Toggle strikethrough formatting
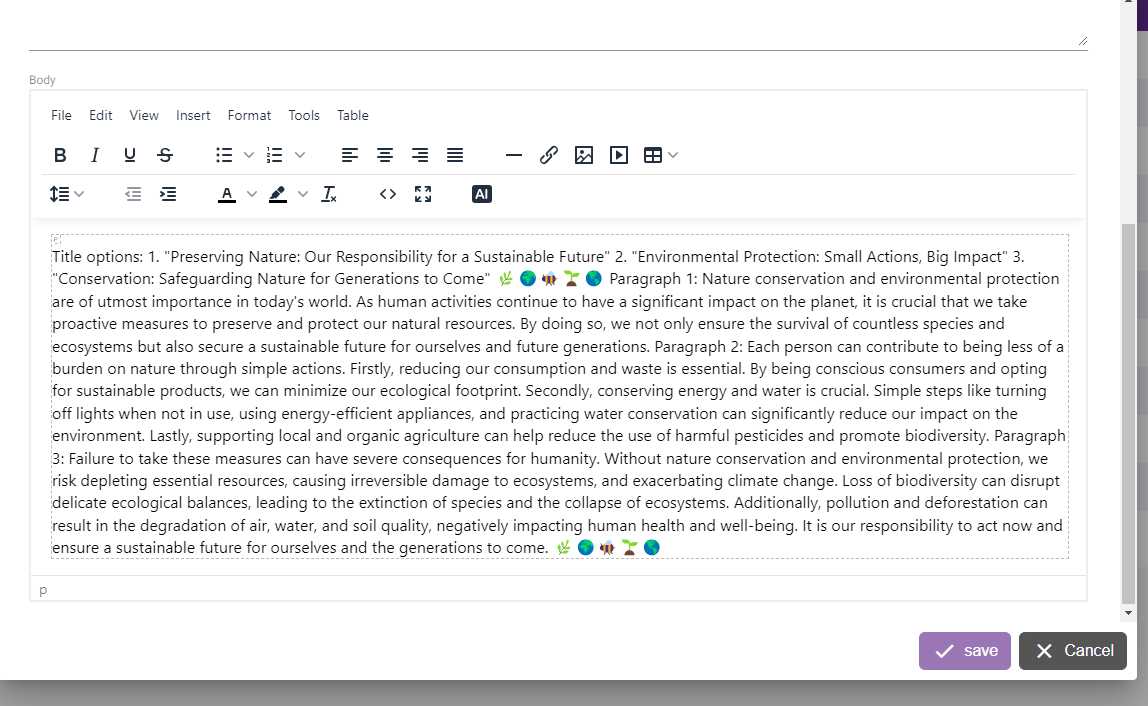 point(165,155)
